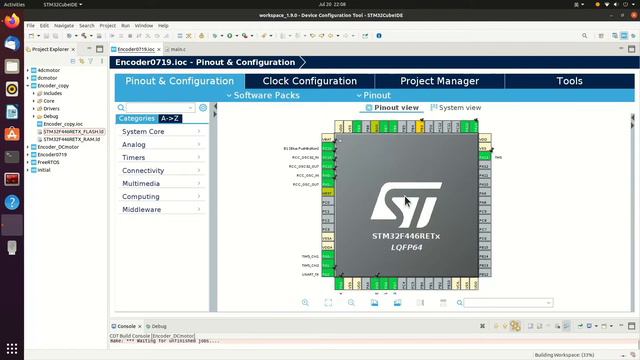Click the Fit view icon below chip
Screen dimensions: 640x360
coord(328,302)
